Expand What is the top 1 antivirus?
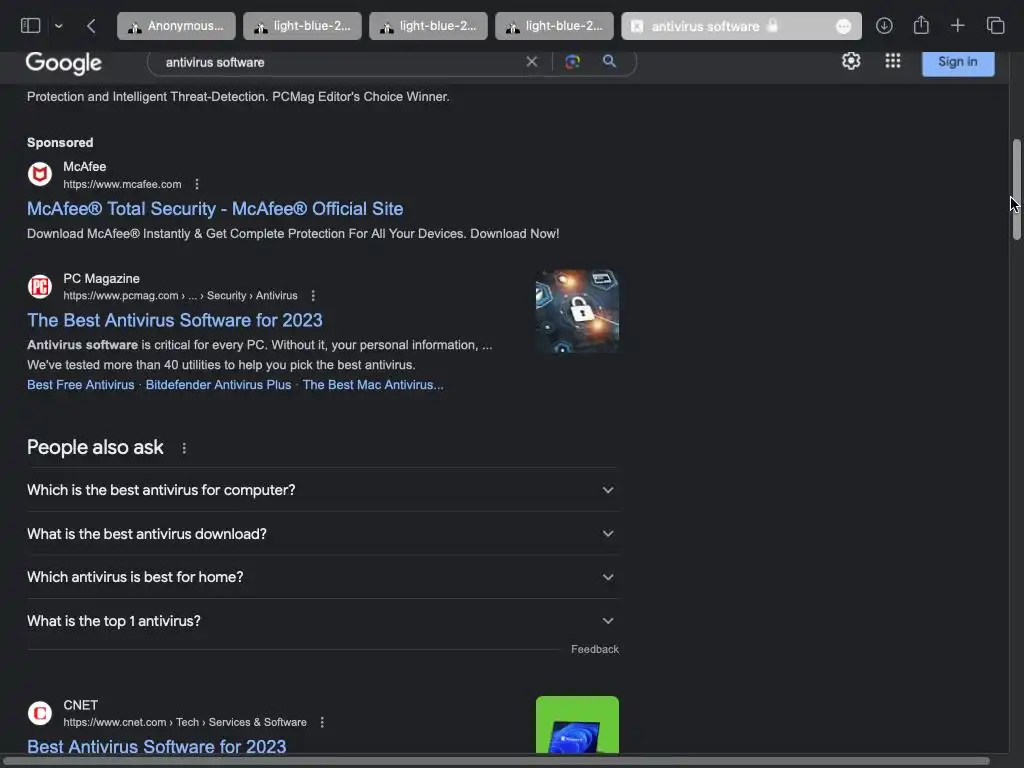The width and height of the screenshot is (1024, 768). click(323, 620)
